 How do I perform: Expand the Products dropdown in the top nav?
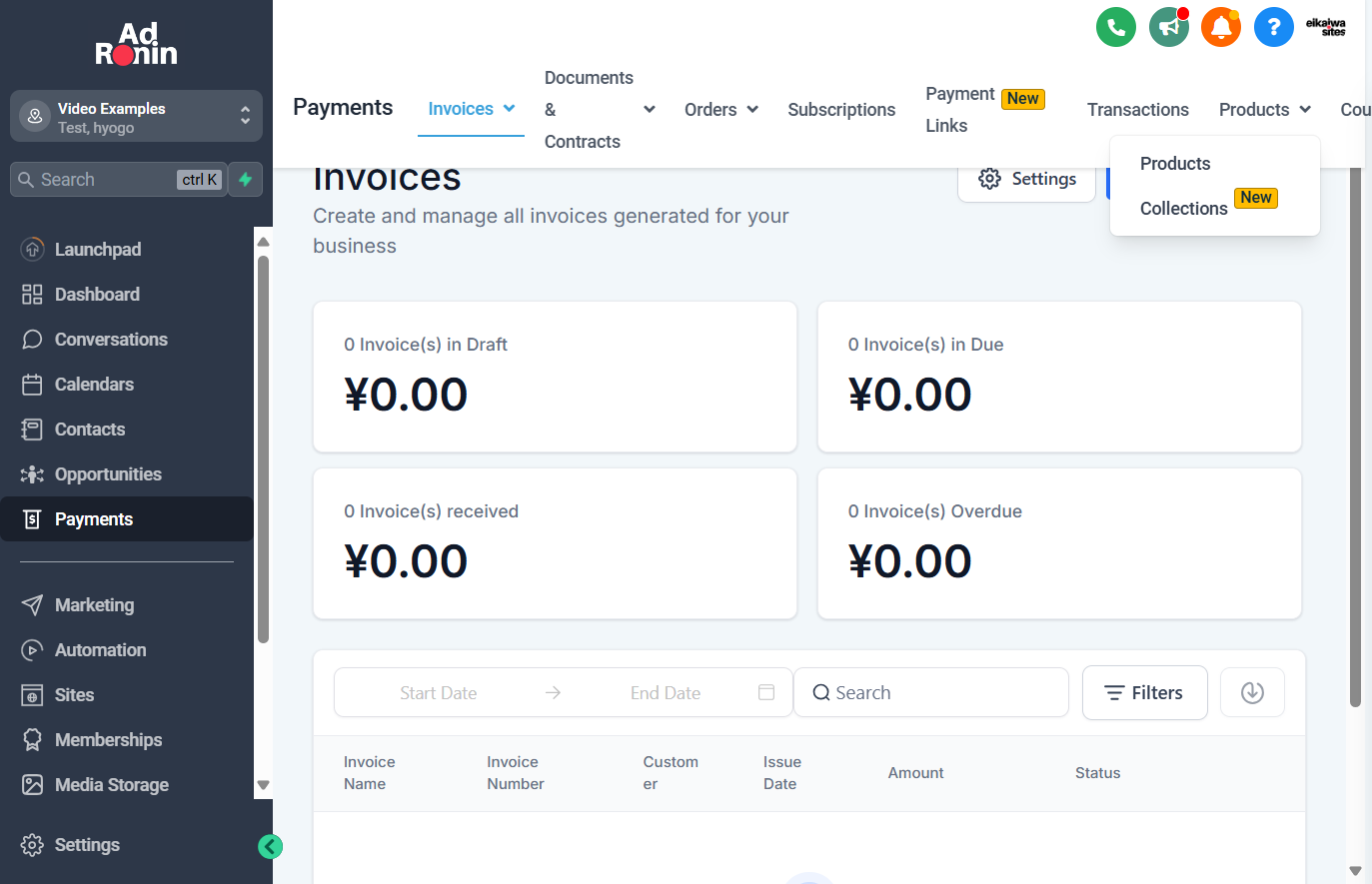(x=1305, y=110)
